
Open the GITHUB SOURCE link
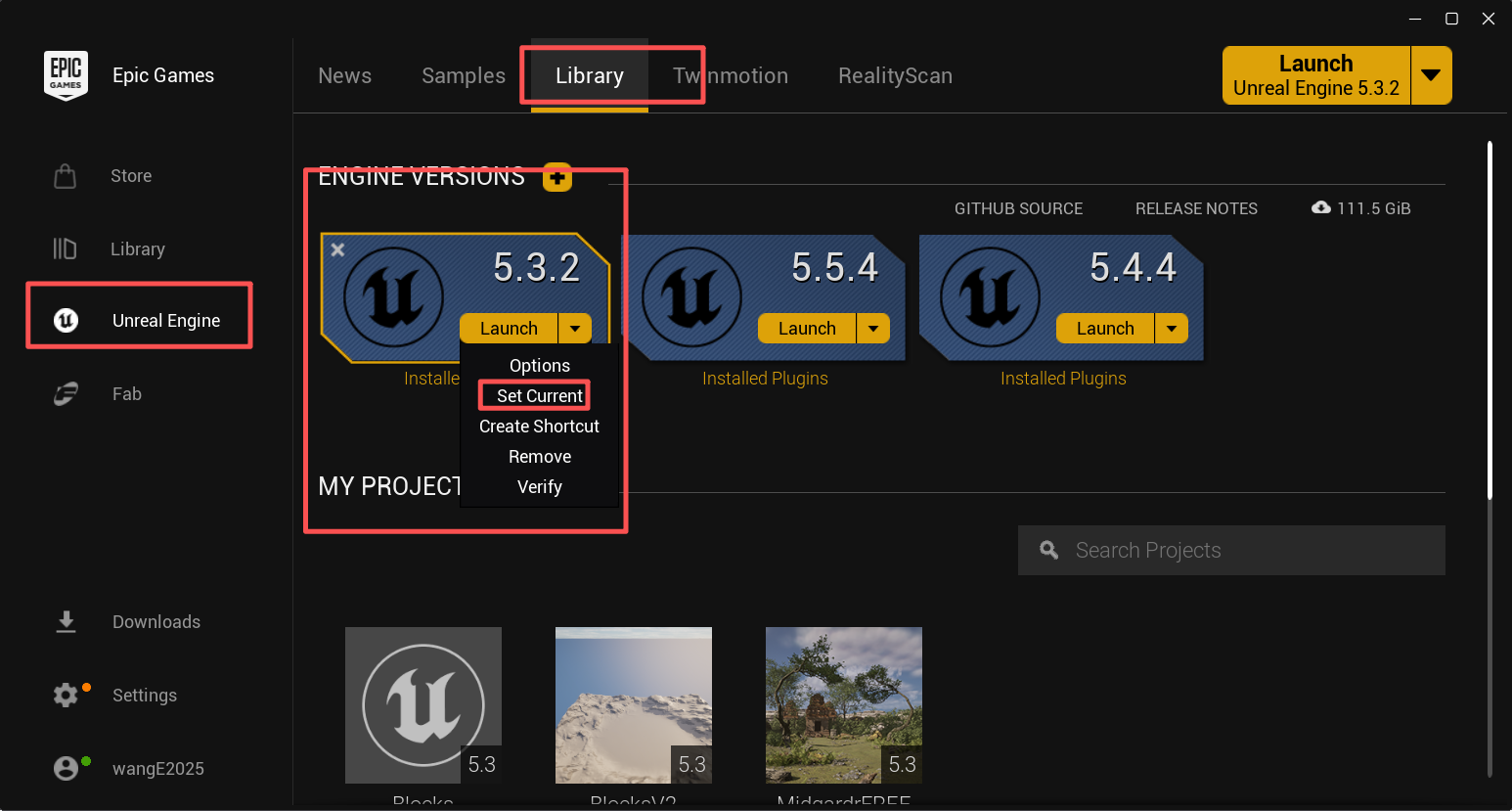click(x=1018, y=208)
